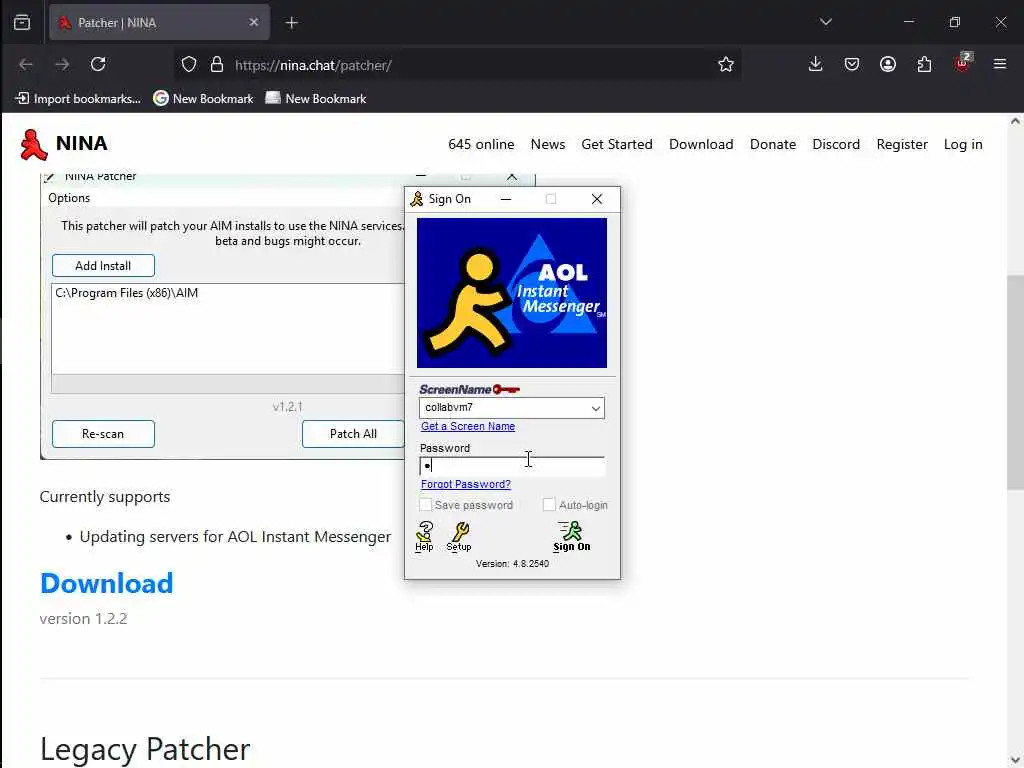Click the Re-scan button in patcher
This screenshot has height=768, width=1024.
(x=103, y=434)
